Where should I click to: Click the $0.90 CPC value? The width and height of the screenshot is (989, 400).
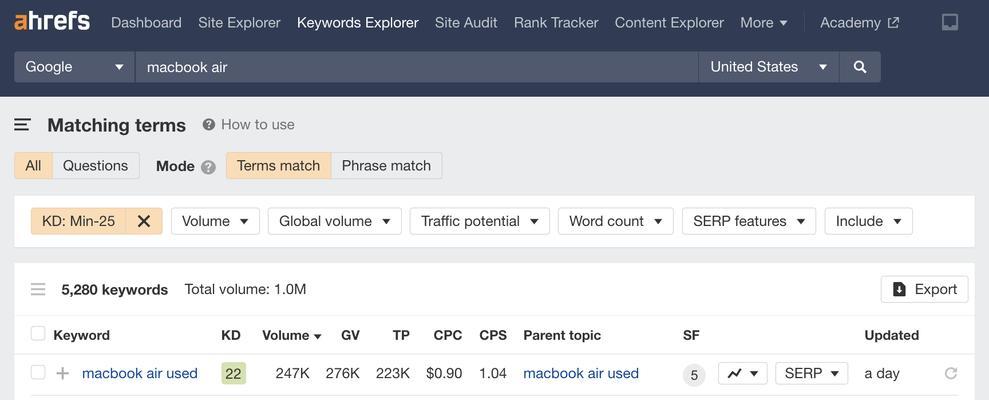pos(444,374)
